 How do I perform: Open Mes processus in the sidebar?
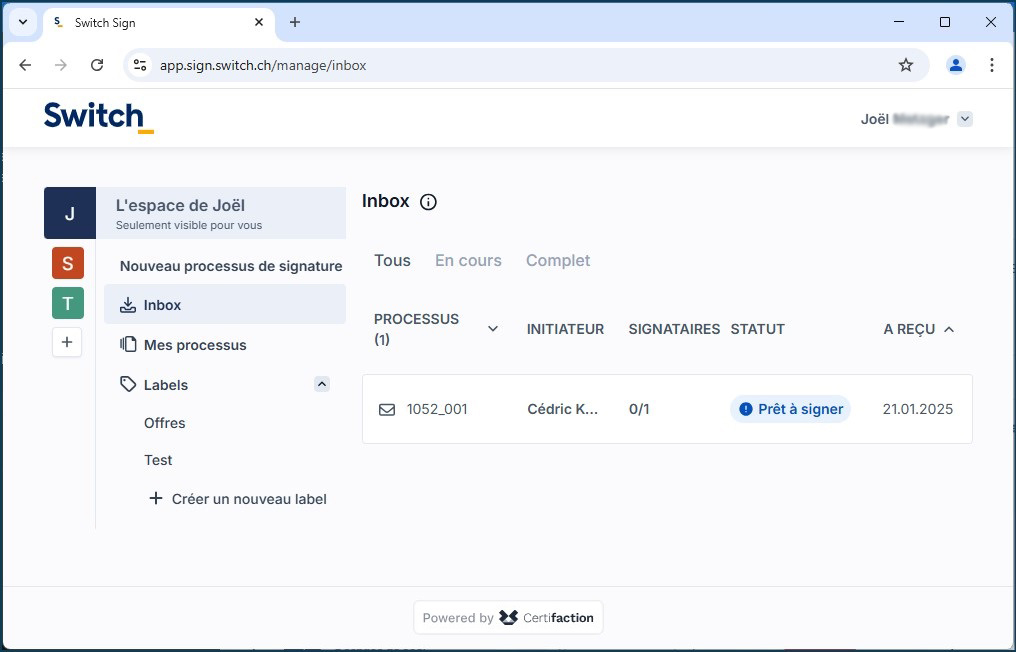[x=194, y=345]
